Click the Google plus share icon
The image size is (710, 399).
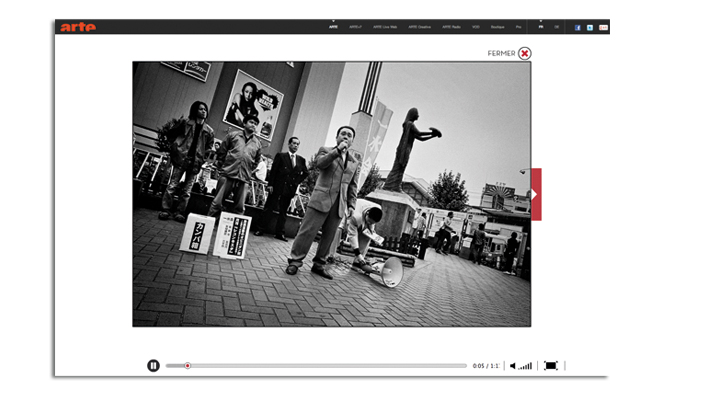(603, 28)
